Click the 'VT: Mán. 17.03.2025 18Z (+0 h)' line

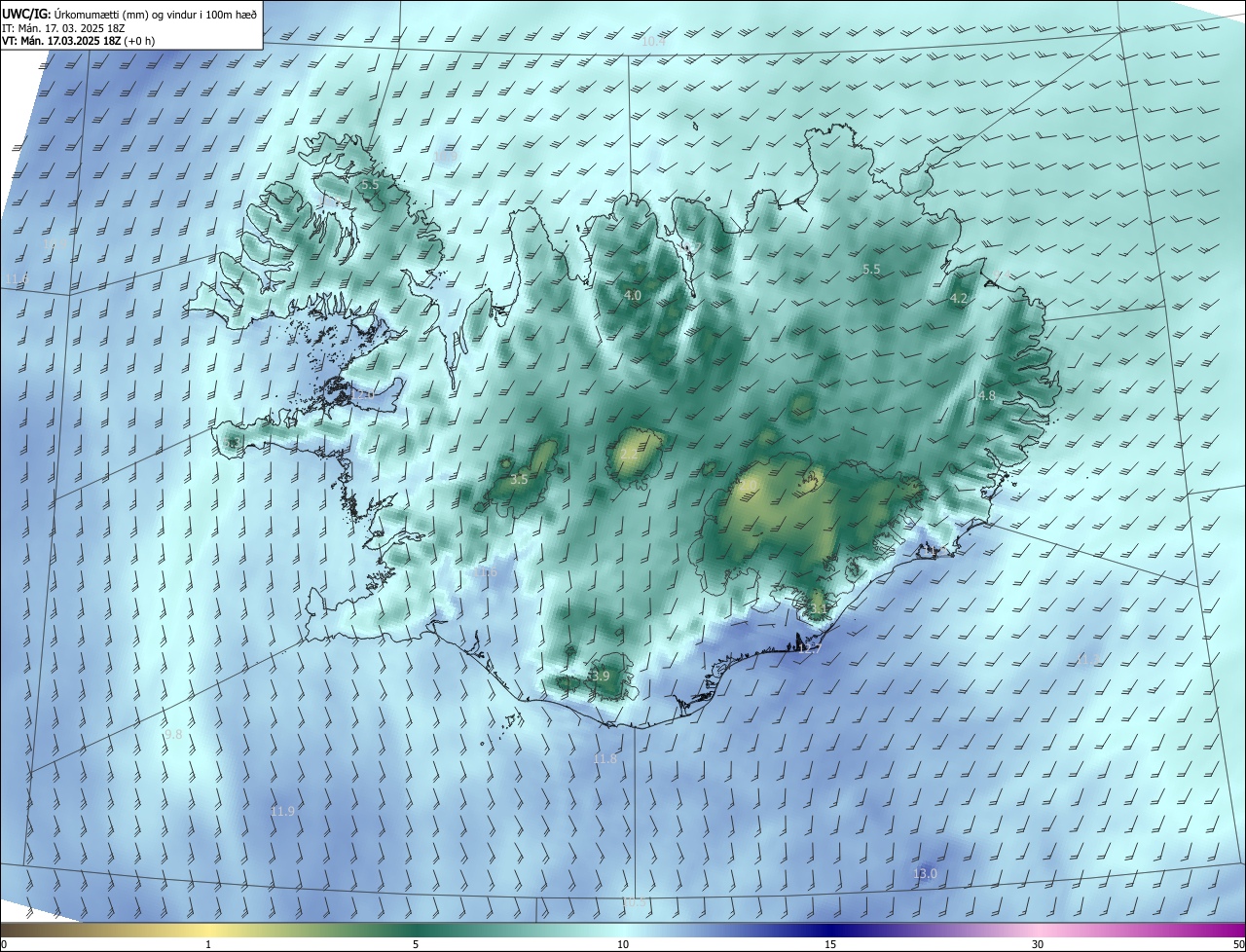[78, 41]
